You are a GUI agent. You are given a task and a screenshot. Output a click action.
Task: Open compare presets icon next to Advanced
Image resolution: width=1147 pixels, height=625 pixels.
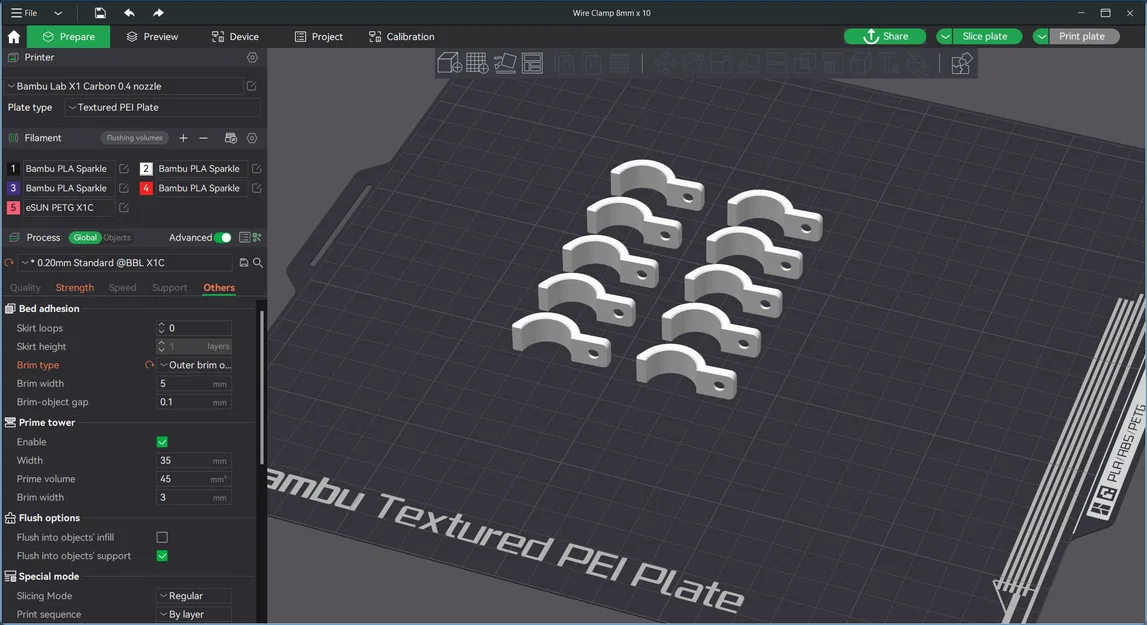point(257,237)
